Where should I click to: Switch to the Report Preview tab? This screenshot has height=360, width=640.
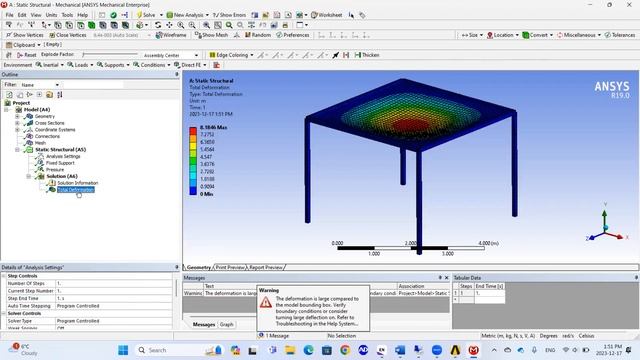point(266,267)
